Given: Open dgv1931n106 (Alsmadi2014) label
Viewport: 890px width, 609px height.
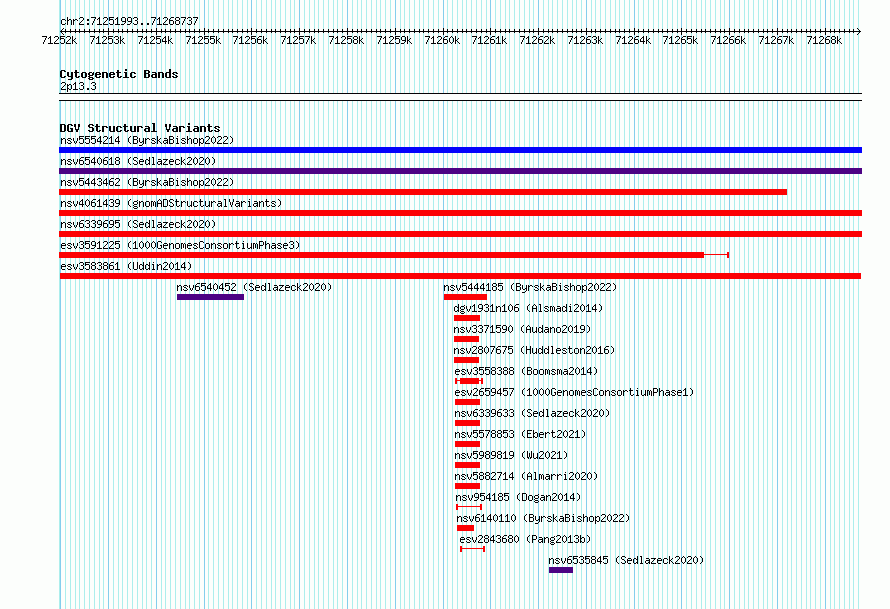Looking at the screenshot, I should pyautogui.click(x=528, y=308).
